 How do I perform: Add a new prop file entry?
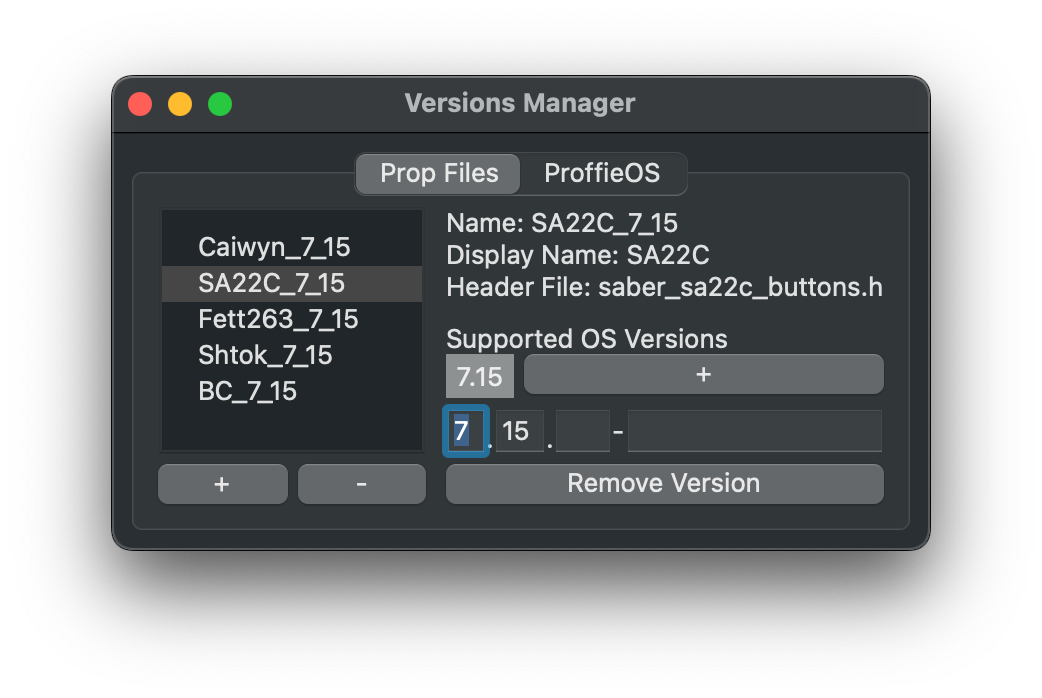(222, 483)
